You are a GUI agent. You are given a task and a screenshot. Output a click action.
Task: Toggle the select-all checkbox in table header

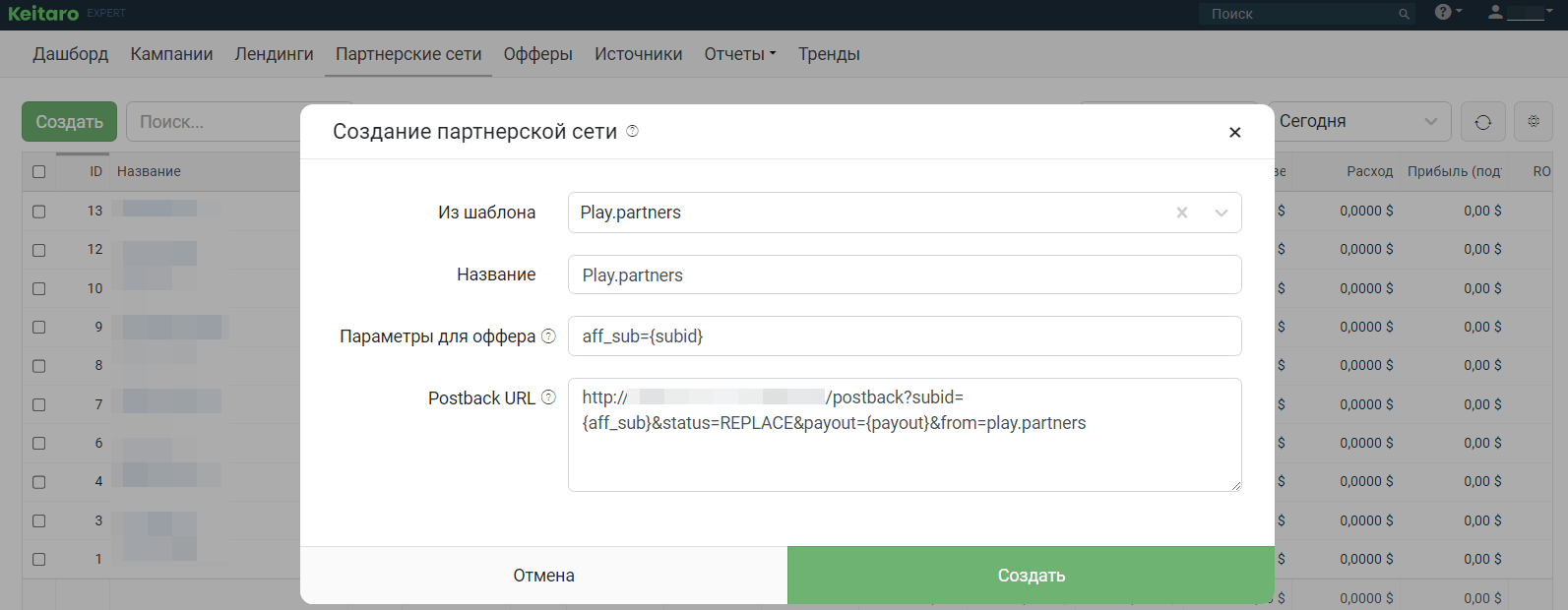[39, 171]
